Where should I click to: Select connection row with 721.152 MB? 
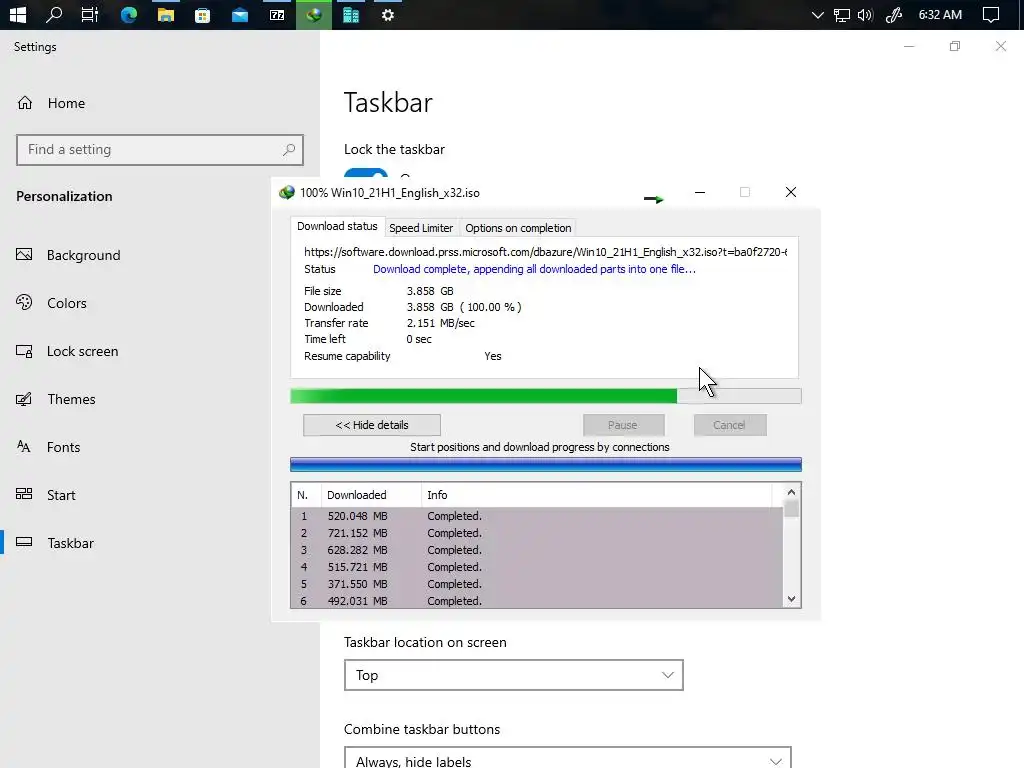click(x=537, y=533)
